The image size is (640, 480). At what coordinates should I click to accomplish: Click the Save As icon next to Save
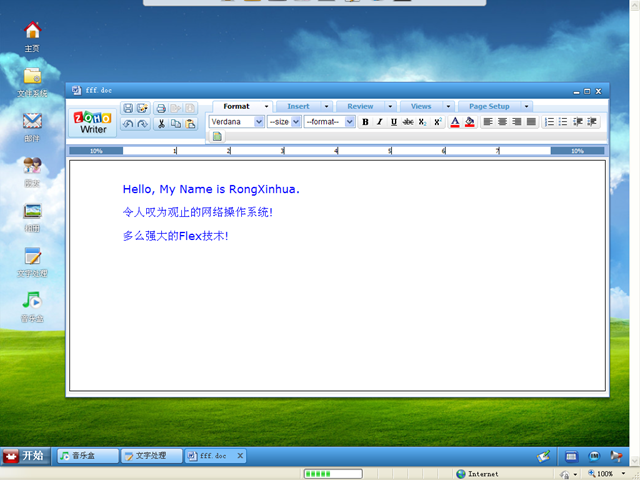tap(142, 108)
